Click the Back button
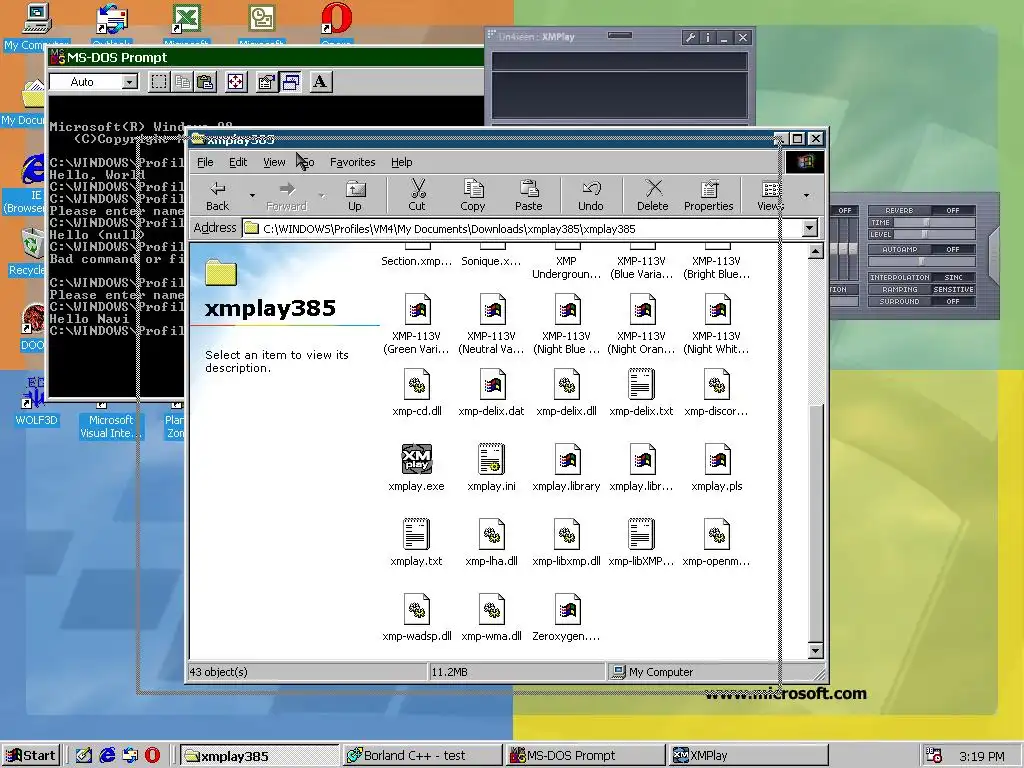 (x=217, y=195)
